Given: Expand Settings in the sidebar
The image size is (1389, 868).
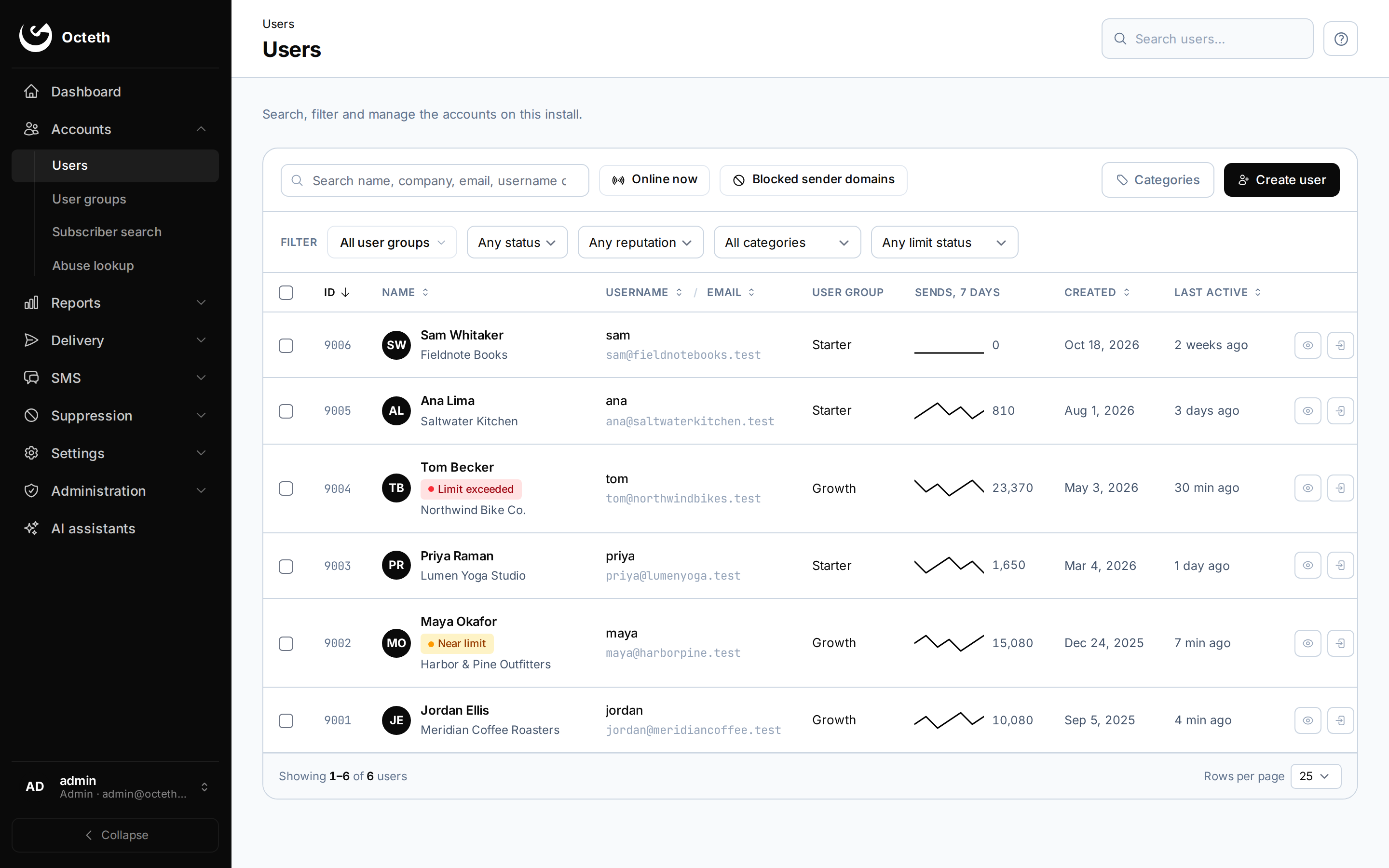Looking at the screenshot, I should (115, 453).
